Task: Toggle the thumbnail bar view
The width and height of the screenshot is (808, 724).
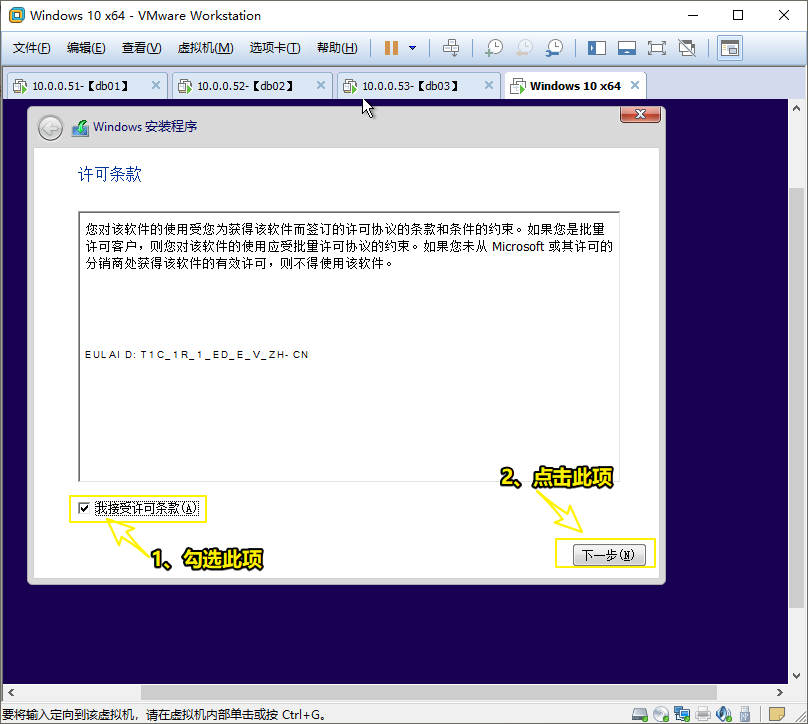Action: 627,48
